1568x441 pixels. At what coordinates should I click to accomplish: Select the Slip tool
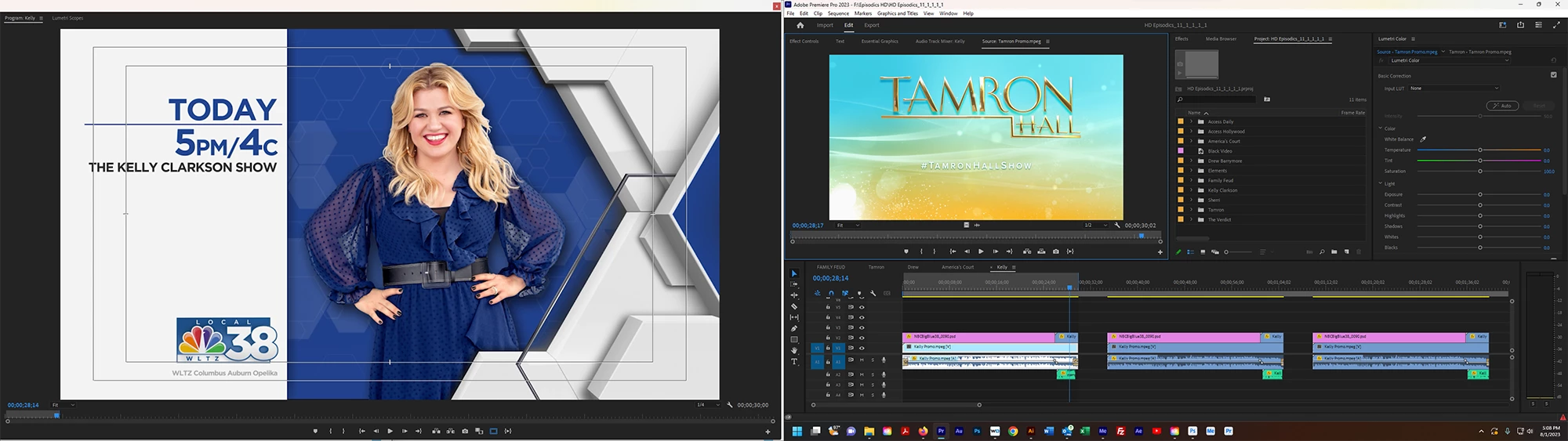[794, 317]
